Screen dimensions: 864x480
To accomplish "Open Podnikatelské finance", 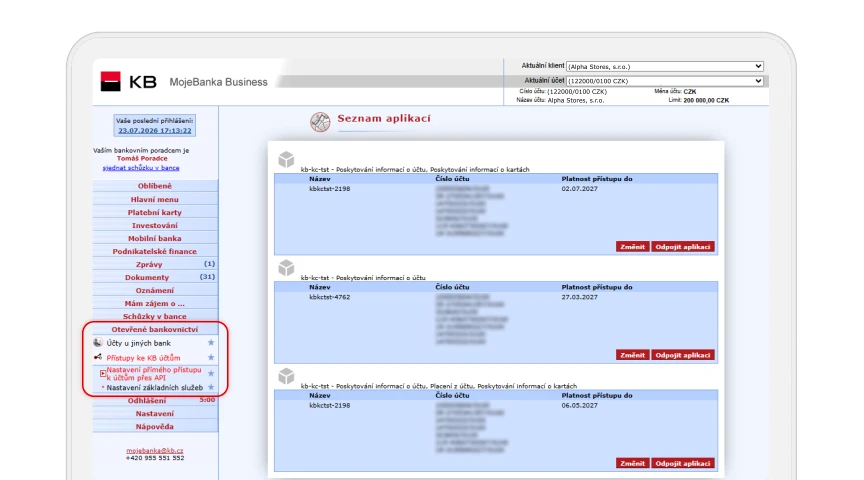I will pos(155,251).
